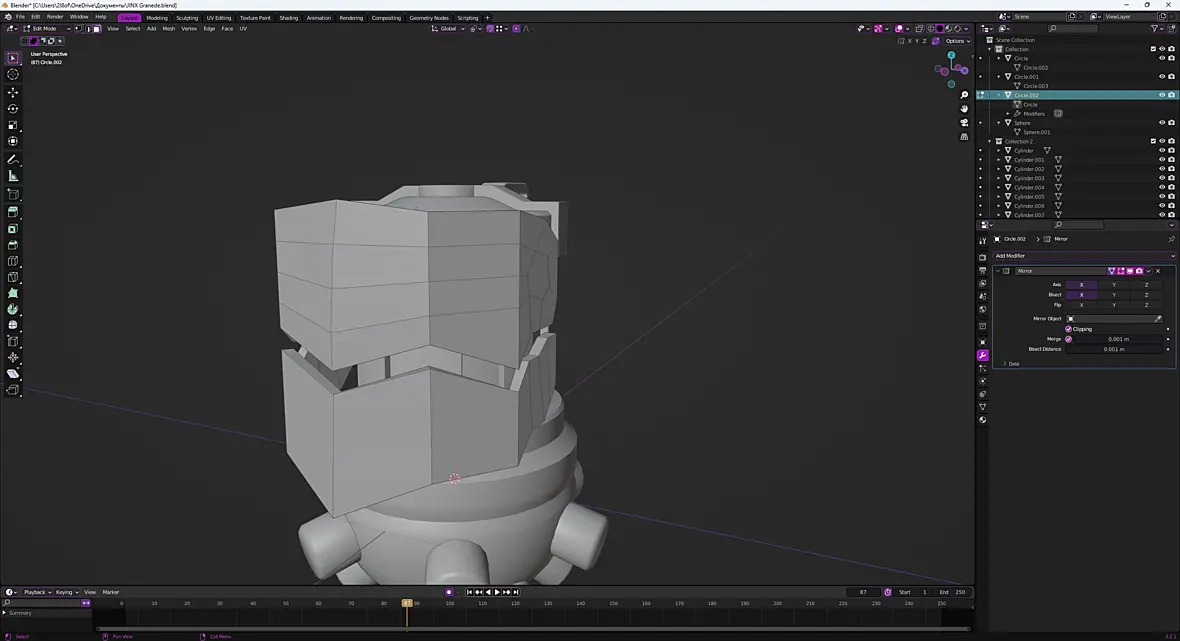Open the Modifier properties wrench tab
1180x641 pixels.
point(983,355)
